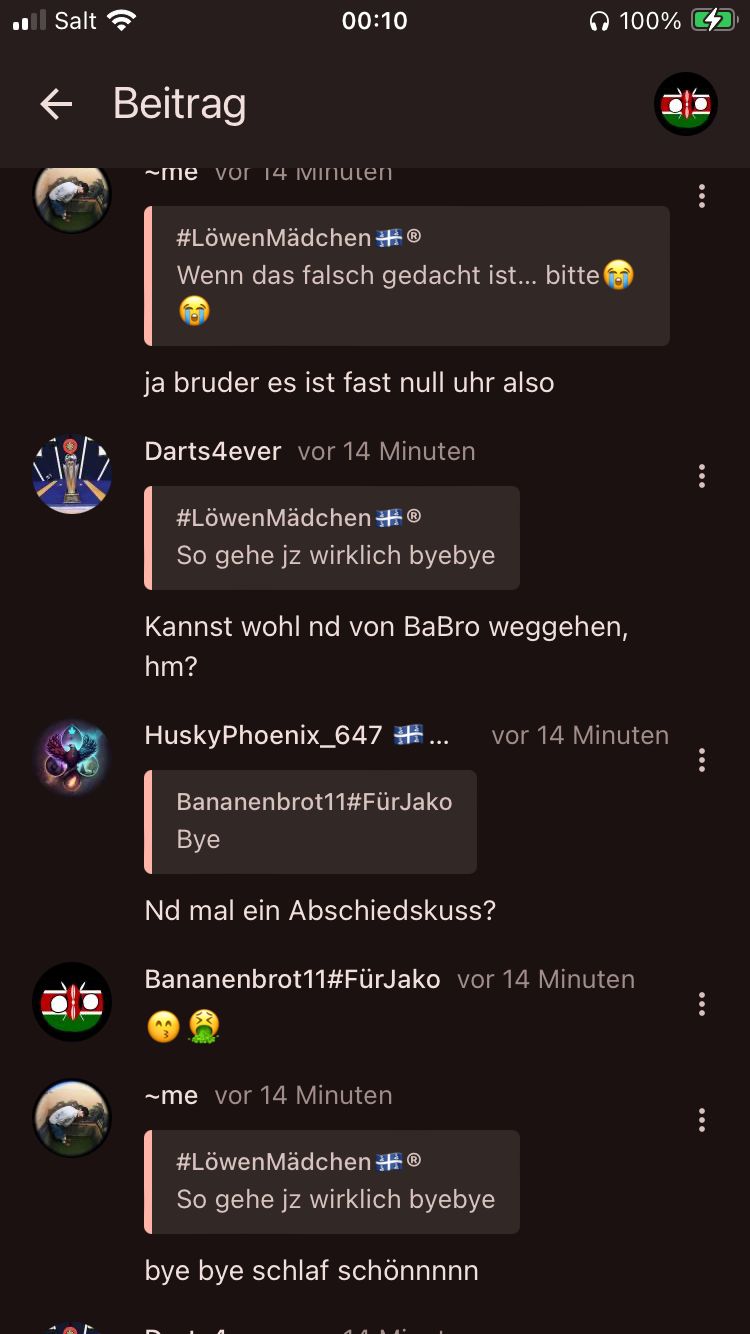The width and height of the screenshot is (750, 1334).
Task: View HuskyPhoenix_647's avatar
Action: tap(72, 759)
